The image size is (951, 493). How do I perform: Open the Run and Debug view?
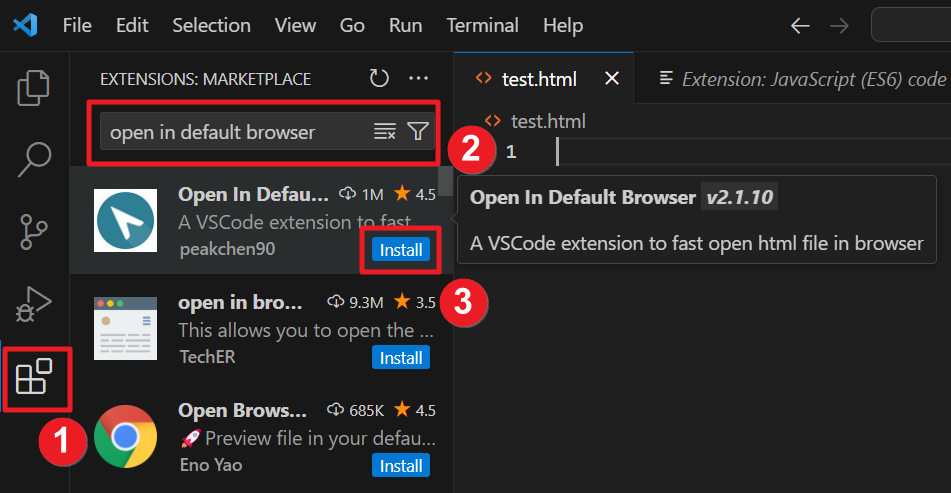click(x=33, y=304)
